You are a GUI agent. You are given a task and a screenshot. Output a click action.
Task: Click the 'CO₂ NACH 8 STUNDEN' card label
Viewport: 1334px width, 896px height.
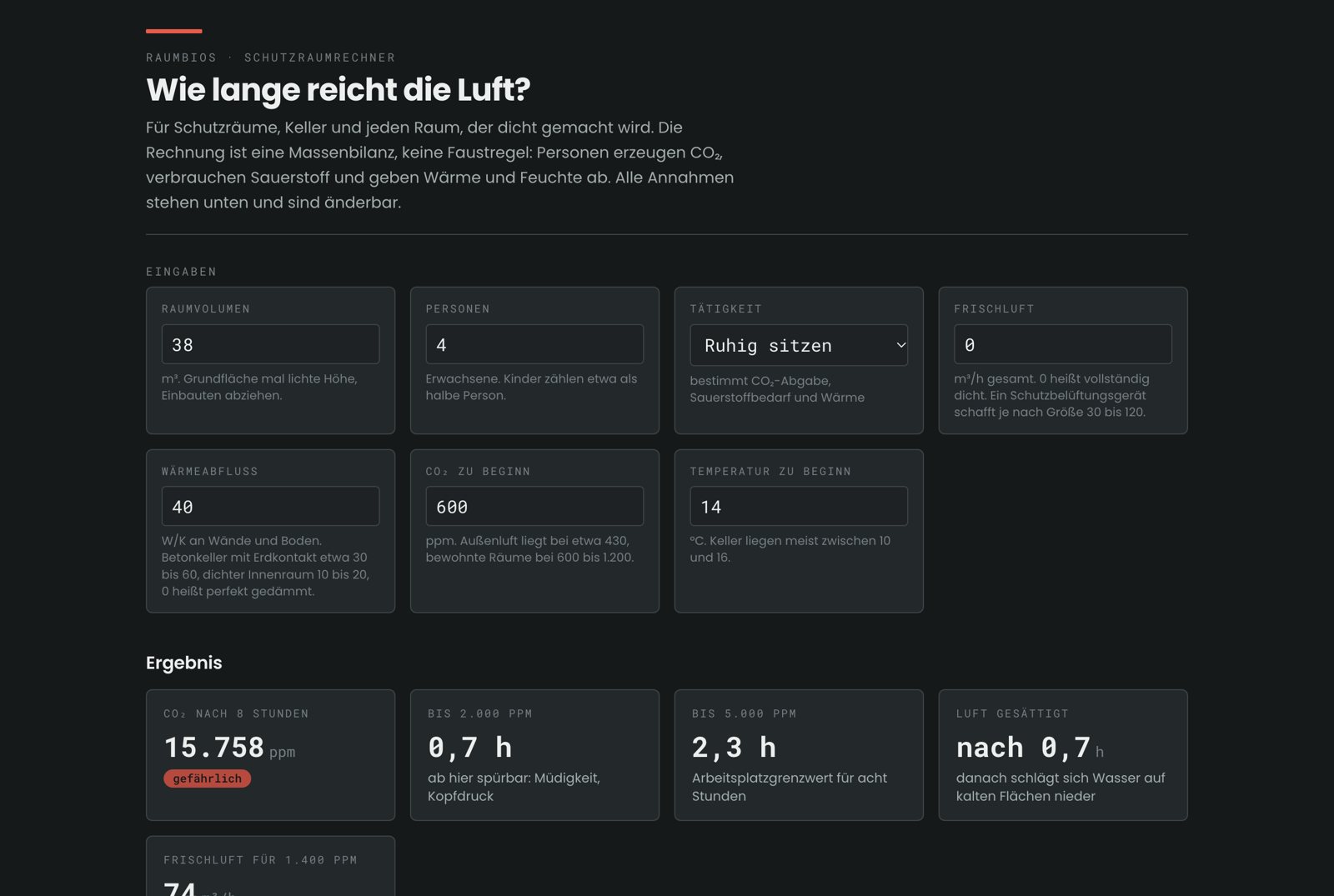click(x=236, y=713)
